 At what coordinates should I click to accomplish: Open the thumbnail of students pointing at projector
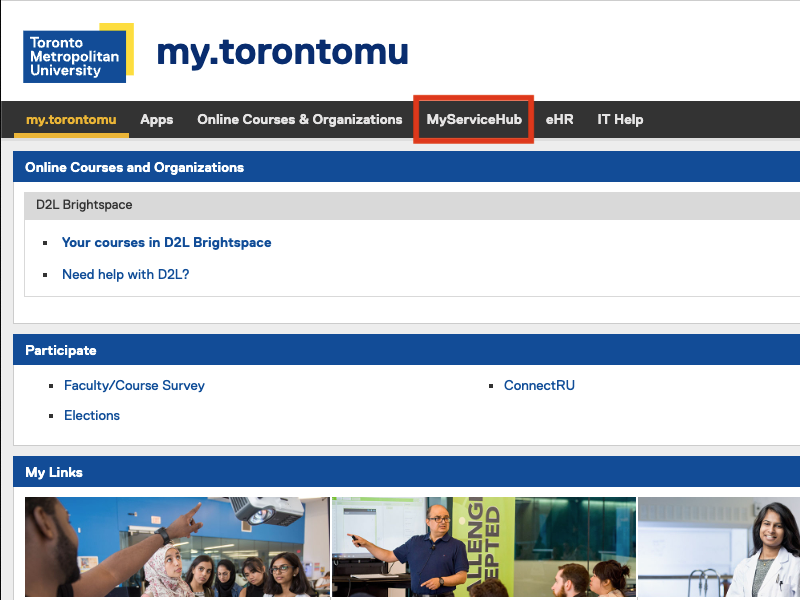(178, 547)
